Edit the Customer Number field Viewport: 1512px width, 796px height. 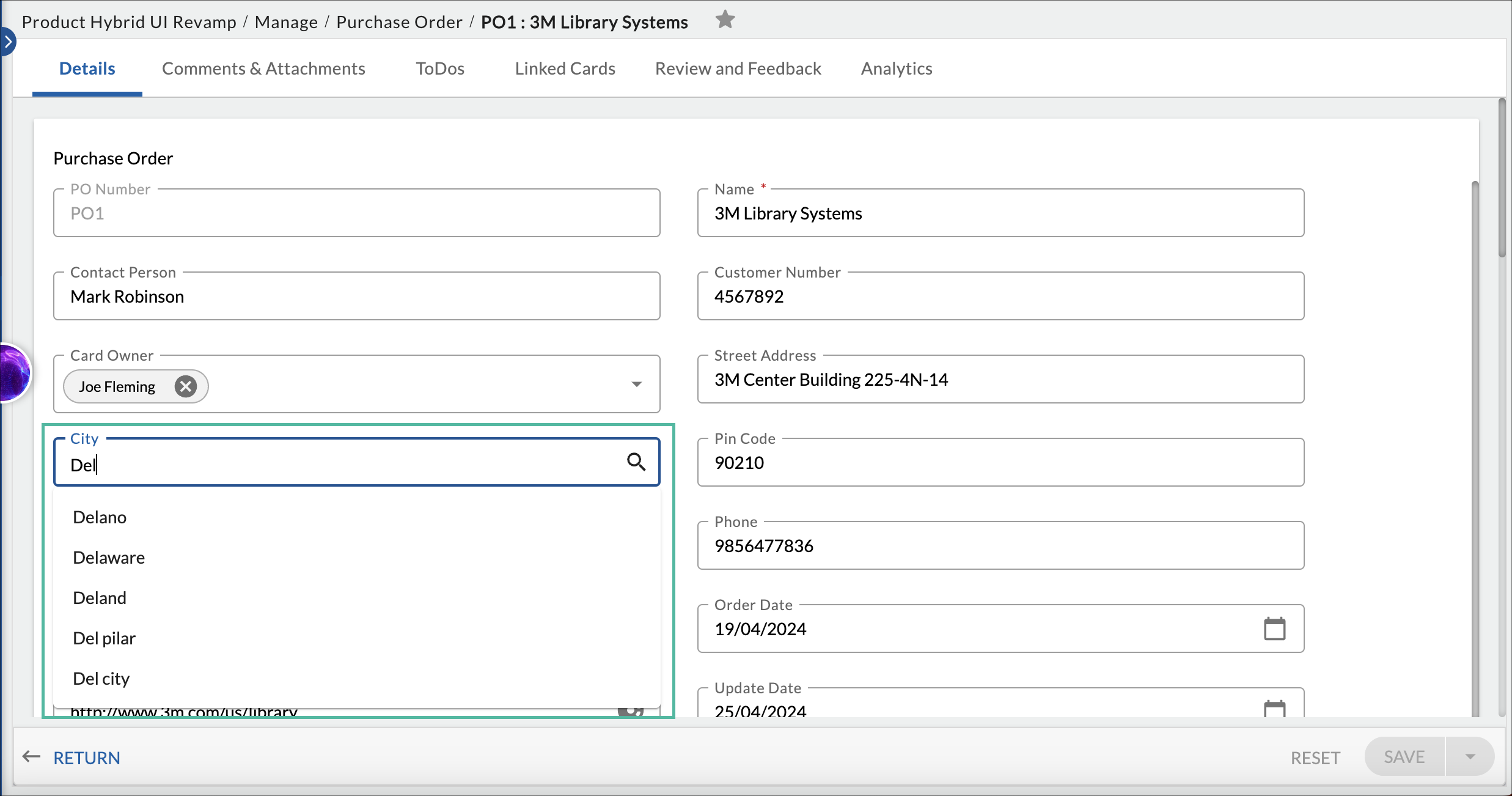[x=1000, y=297]
